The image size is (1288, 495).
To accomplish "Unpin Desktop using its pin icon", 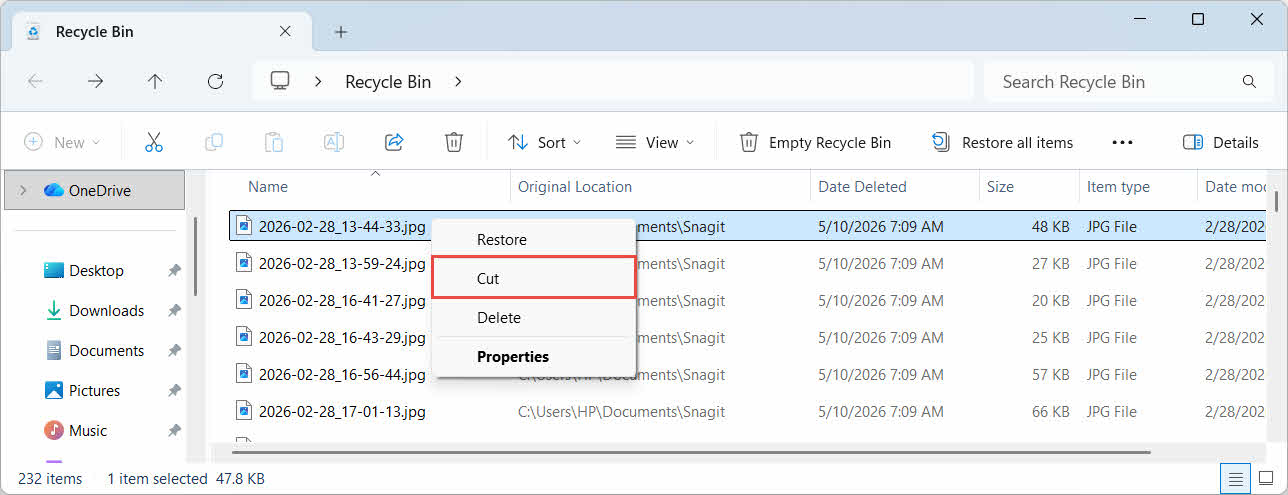I will click(174, 271).
